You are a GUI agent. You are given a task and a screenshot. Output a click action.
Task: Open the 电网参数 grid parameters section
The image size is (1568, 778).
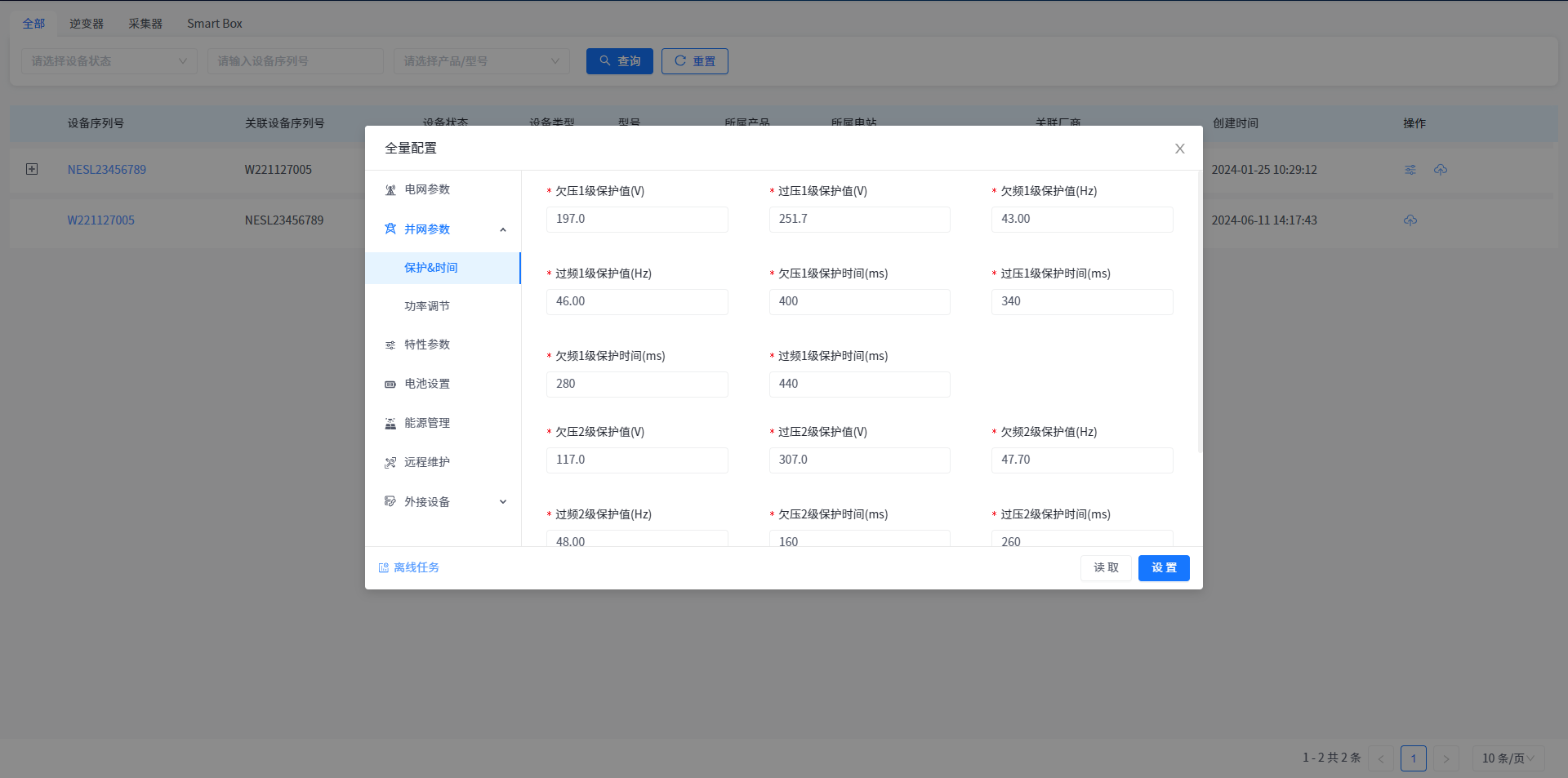pyautogui.click(x=427, y=189)
